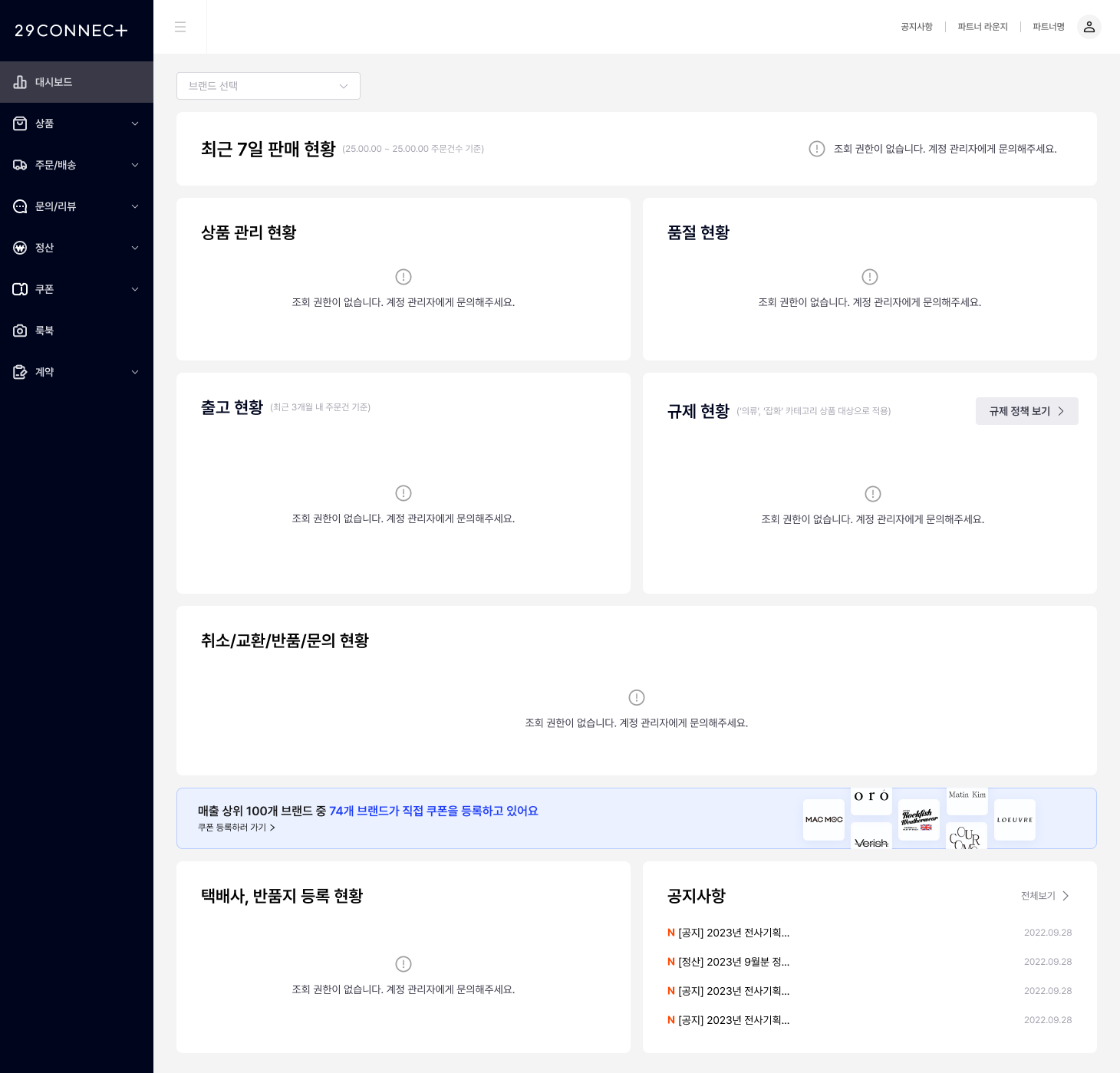This screenshot has width=1120, height=1073.
Task: Click the 룩북 camera icon
Action: (x=20, y=331)
